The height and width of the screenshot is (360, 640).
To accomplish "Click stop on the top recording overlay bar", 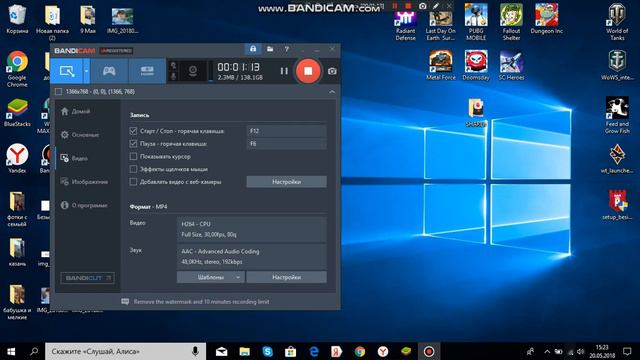I will click(x=408, y=6).
